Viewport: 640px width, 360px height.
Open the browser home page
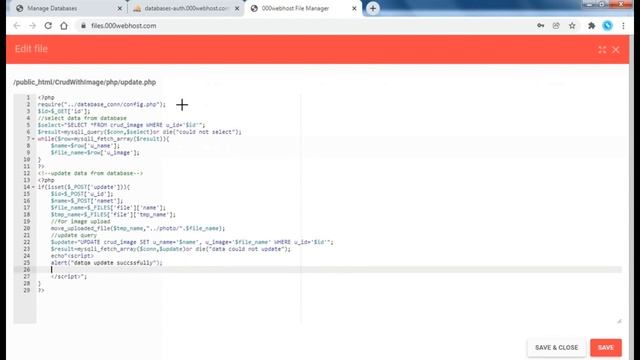(x=64, y=26)
